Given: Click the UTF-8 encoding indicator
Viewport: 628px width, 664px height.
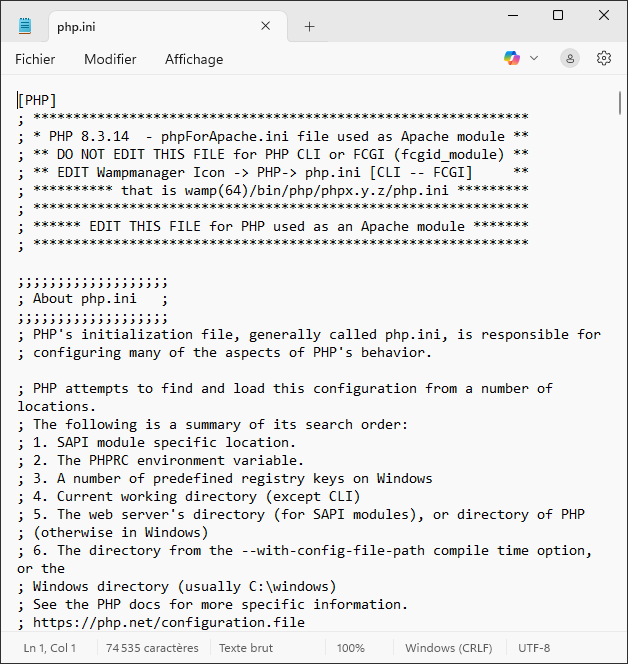Looking at the screenshot, I should 533,648.
